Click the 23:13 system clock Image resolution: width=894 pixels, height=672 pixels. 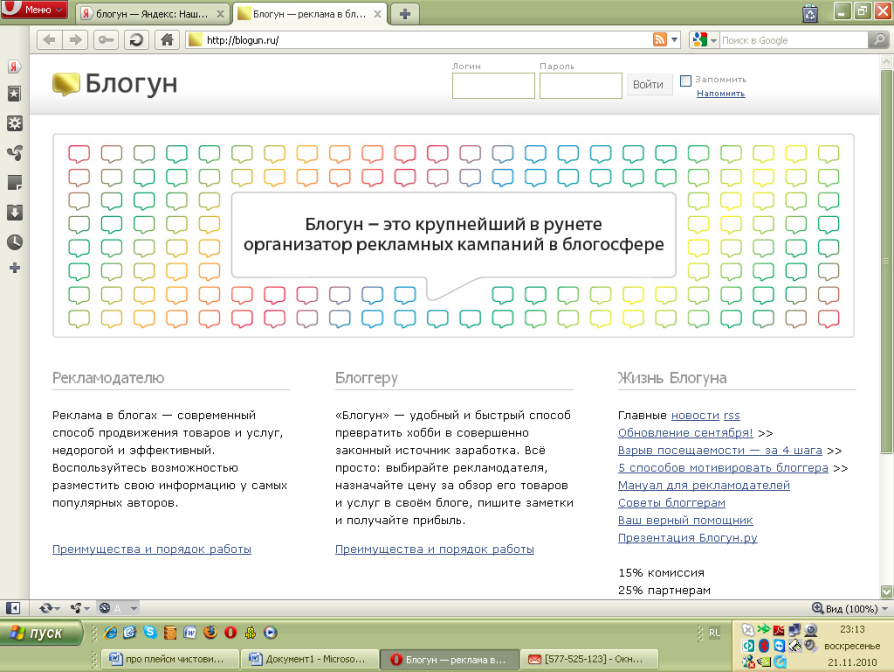[852, 629]
